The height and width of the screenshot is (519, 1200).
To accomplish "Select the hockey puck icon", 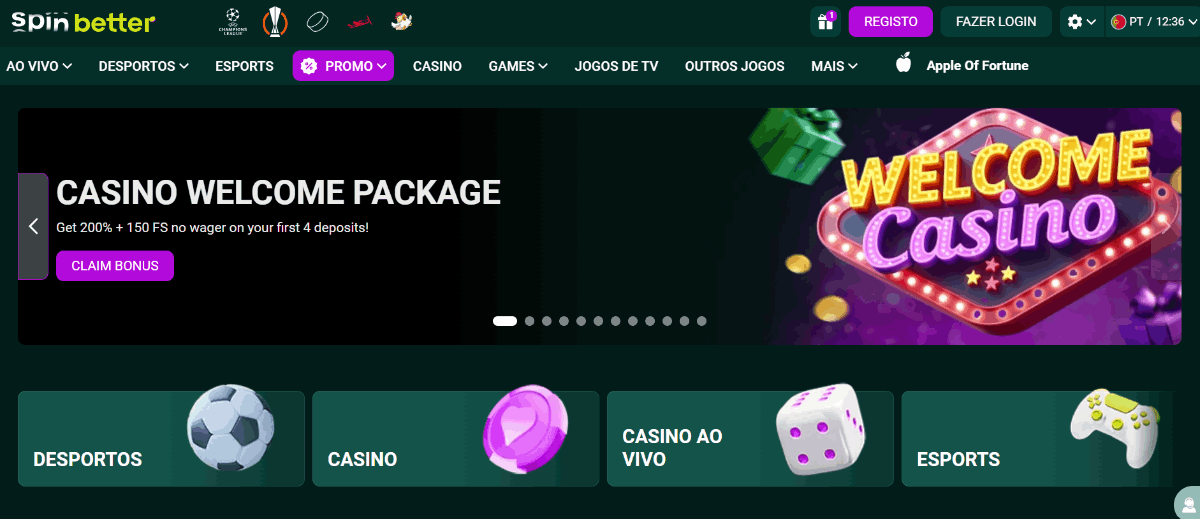I will click(317, 21).
